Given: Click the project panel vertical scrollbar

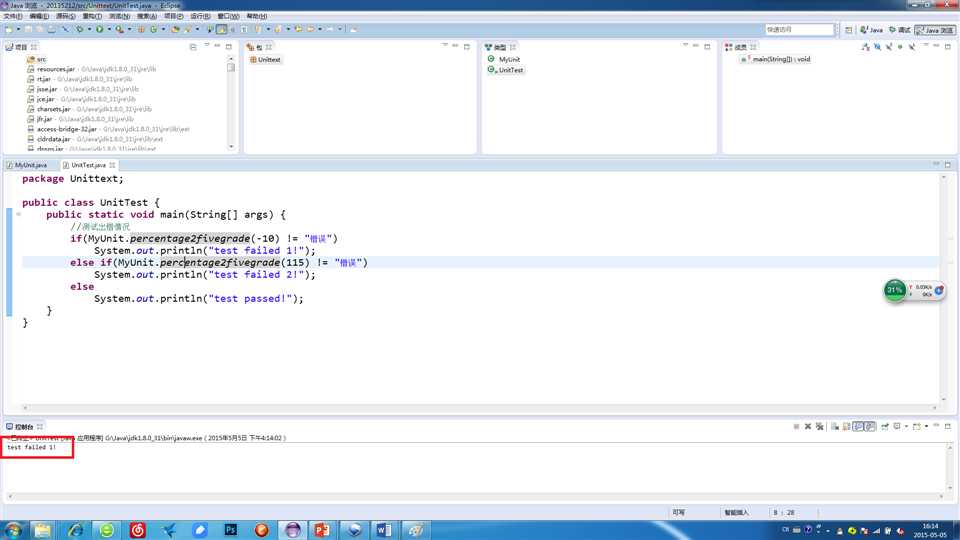Looking at the screenshot, I should (231, 100).
